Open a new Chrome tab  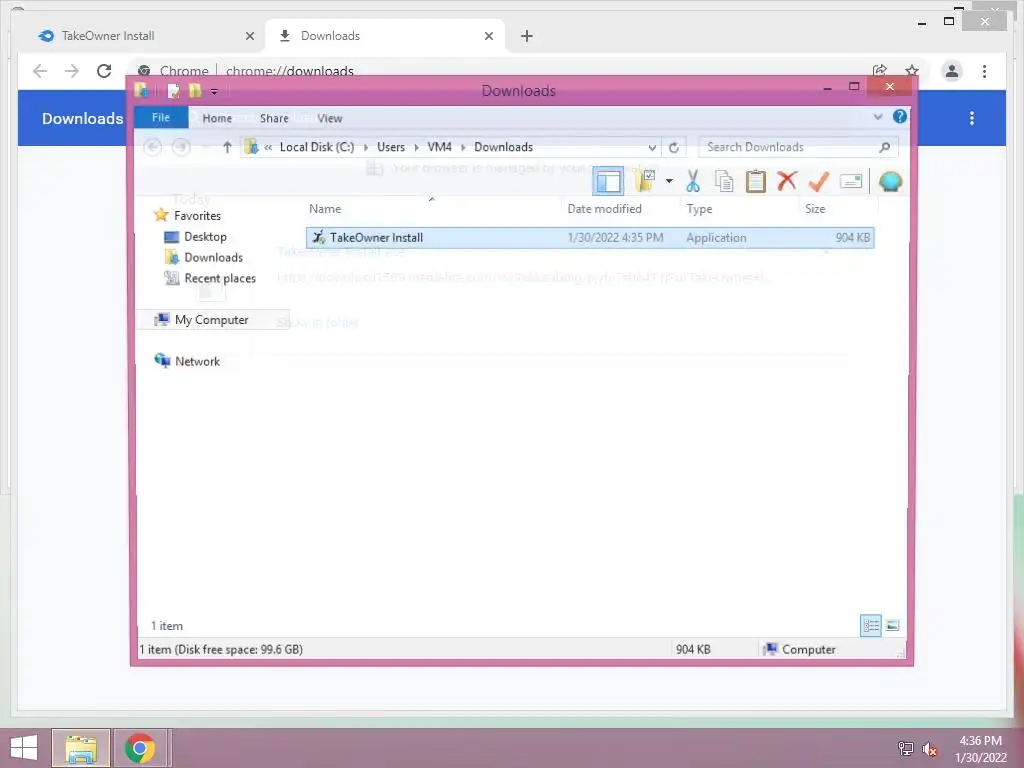click(527, 36)
